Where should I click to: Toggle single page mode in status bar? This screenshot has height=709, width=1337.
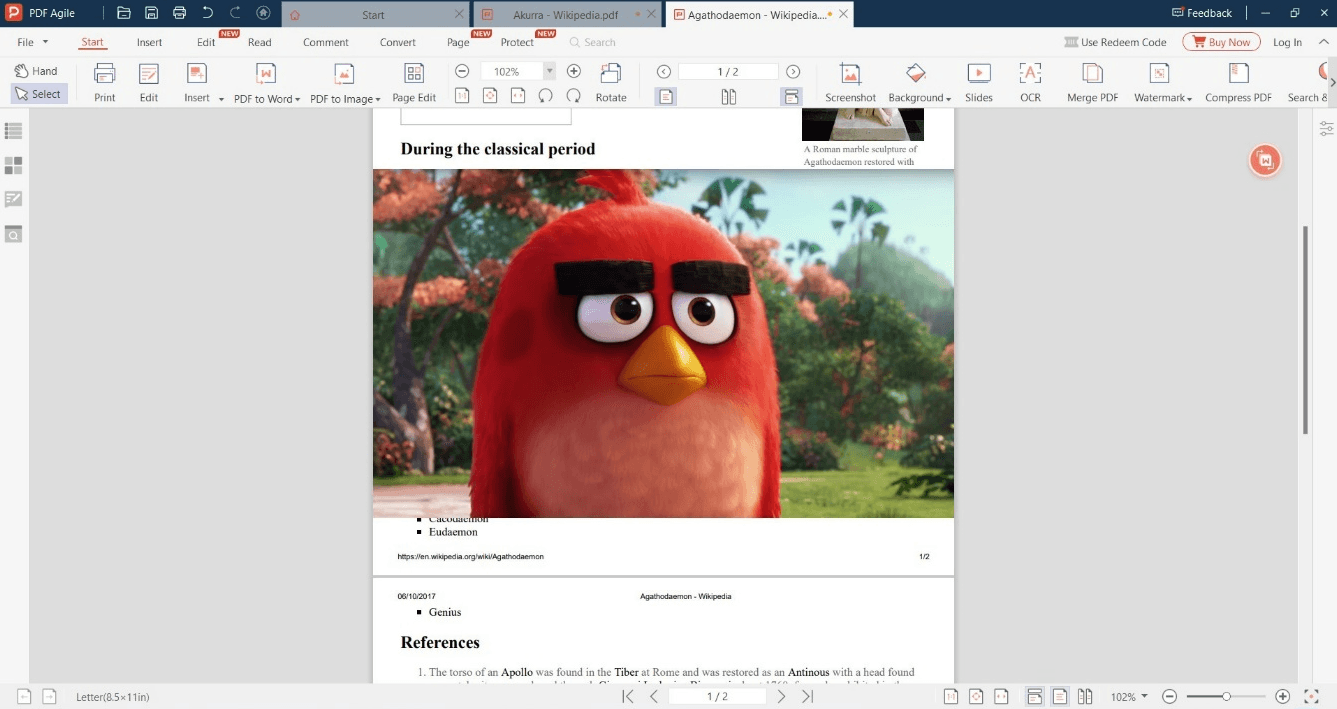click(x=1060, y=696)
